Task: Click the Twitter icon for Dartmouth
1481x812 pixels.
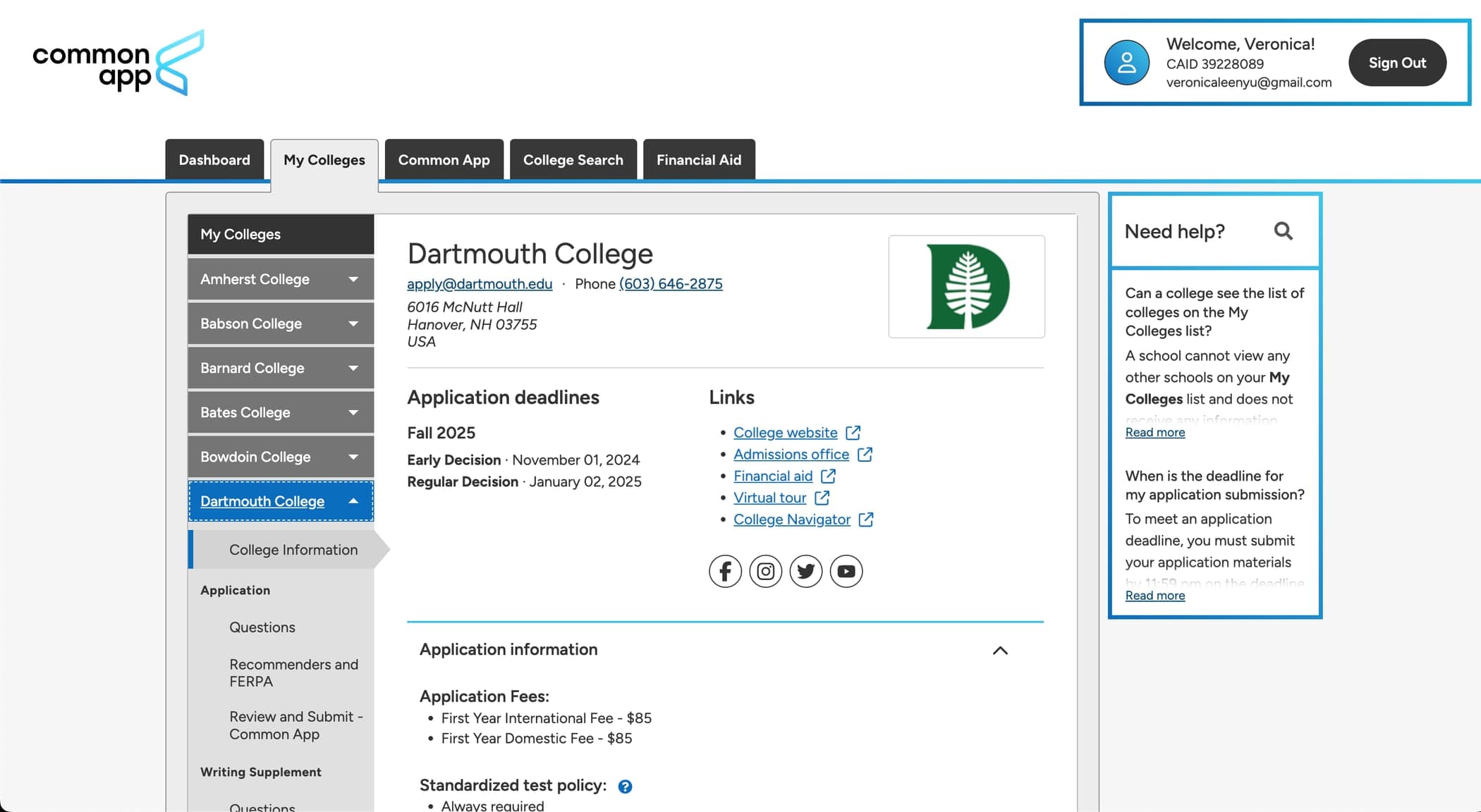Action: (x=805, y=570)
